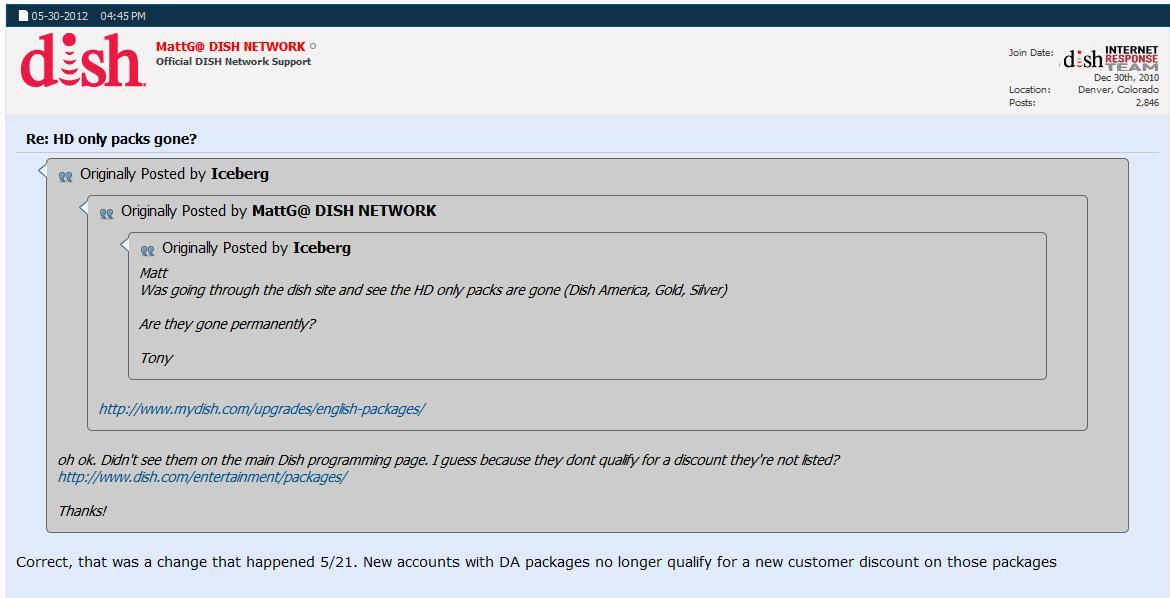Click the name Iceberg in innermost quote header
Viewport: 1170px width, 598px height.
322,248
